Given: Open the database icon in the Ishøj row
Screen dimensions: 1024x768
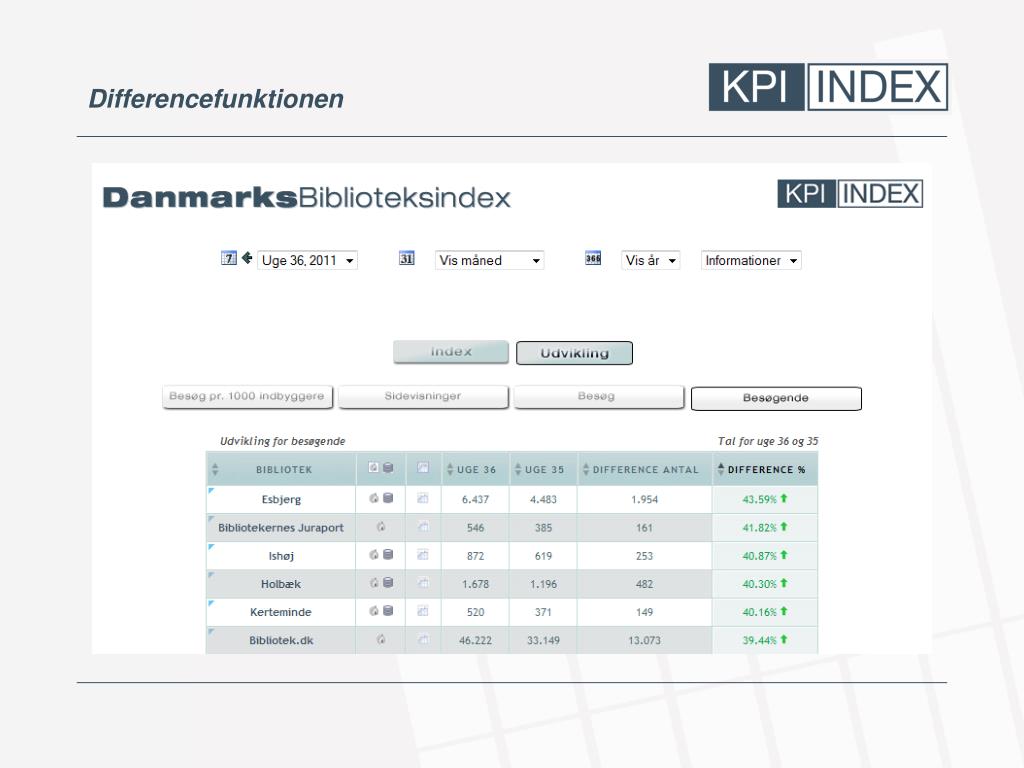Looking at the screenshot, I should pos(388,554).
